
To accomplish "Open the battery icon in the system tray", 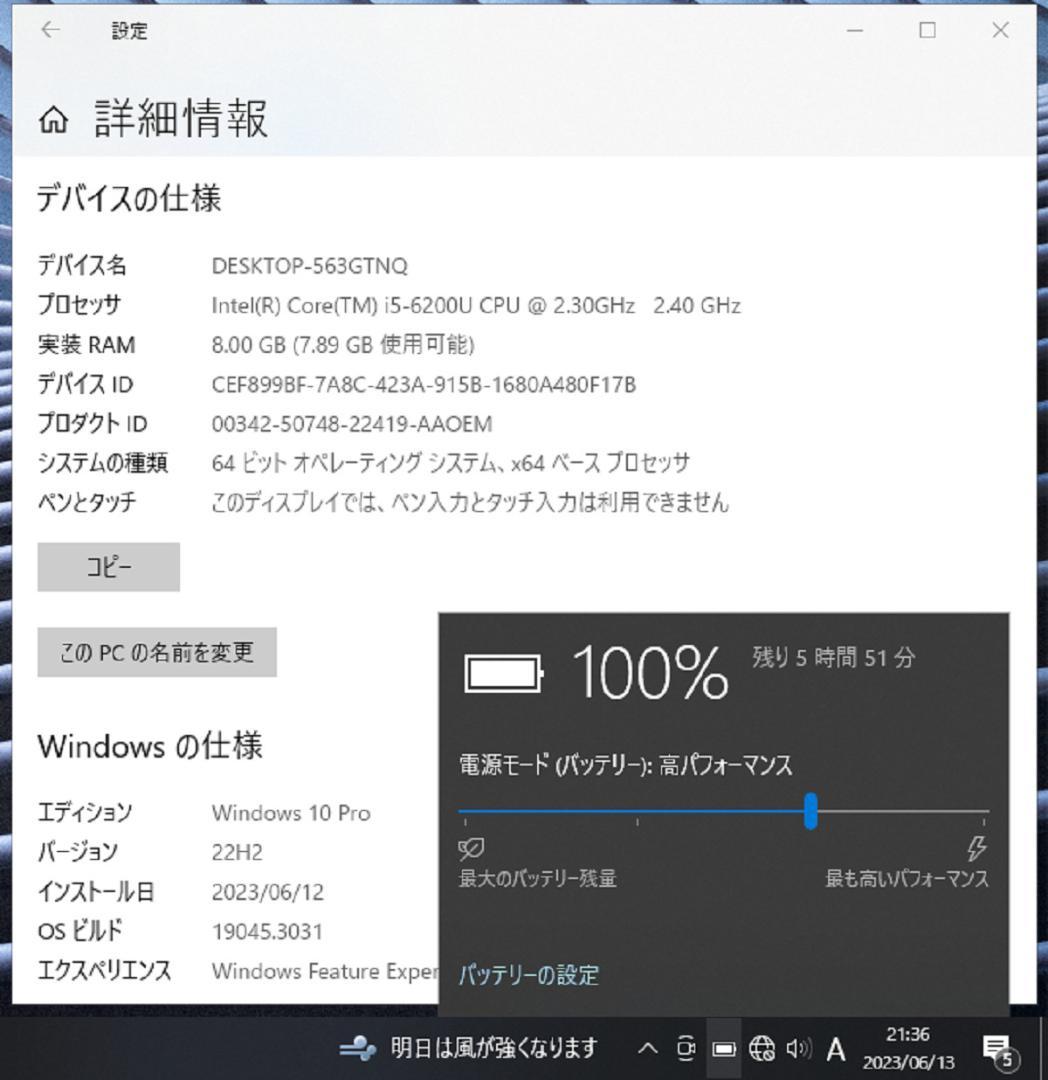I will pos(722,1049).
